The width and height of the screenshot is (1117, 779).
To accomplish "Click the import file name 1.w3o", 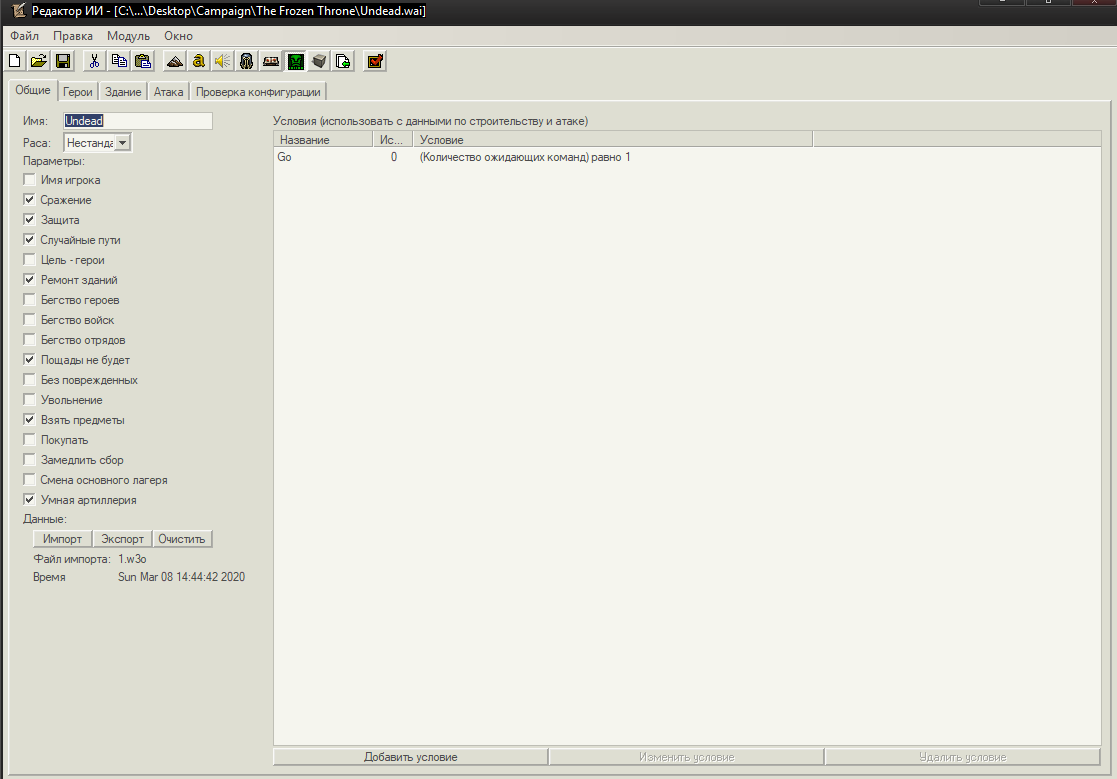I will point(133,559).
